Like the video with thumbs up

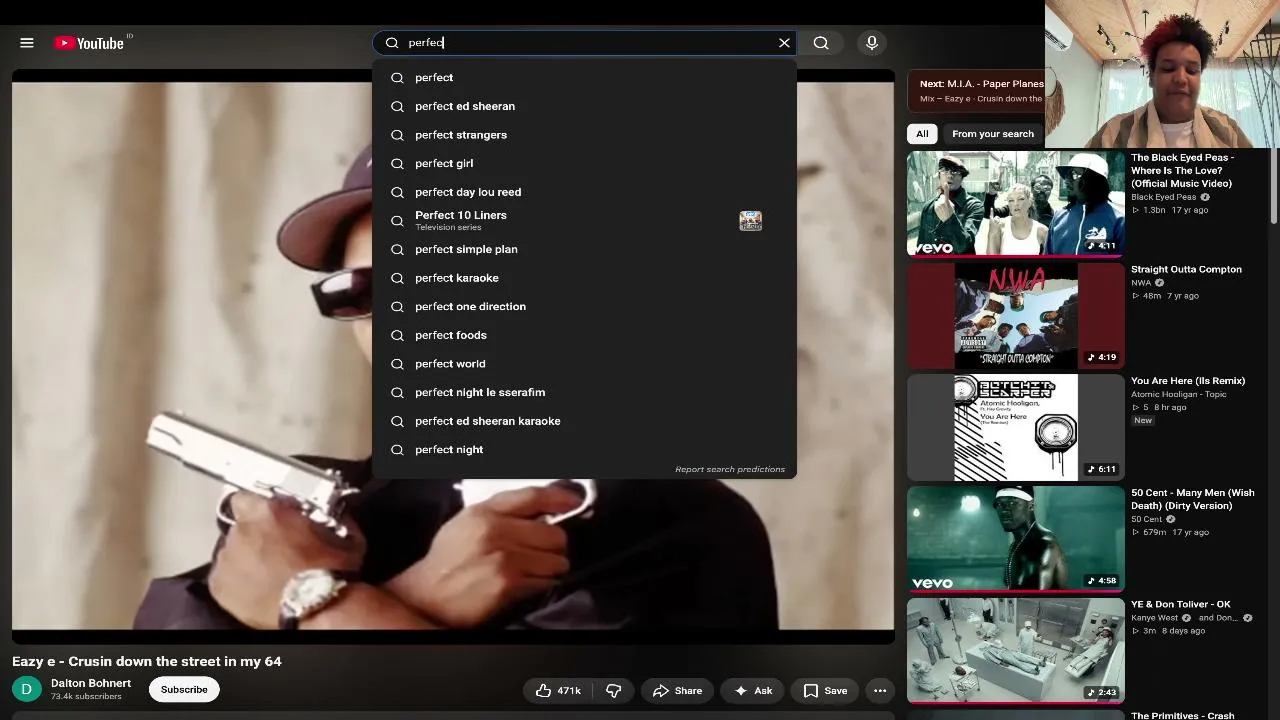558,690
